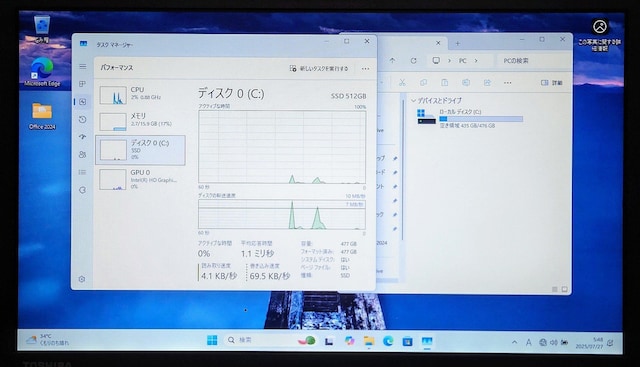Open the App history icon in Task Manager
This screenshot has width=640, height=367.
pyautogui.click(x=82, y=119)
